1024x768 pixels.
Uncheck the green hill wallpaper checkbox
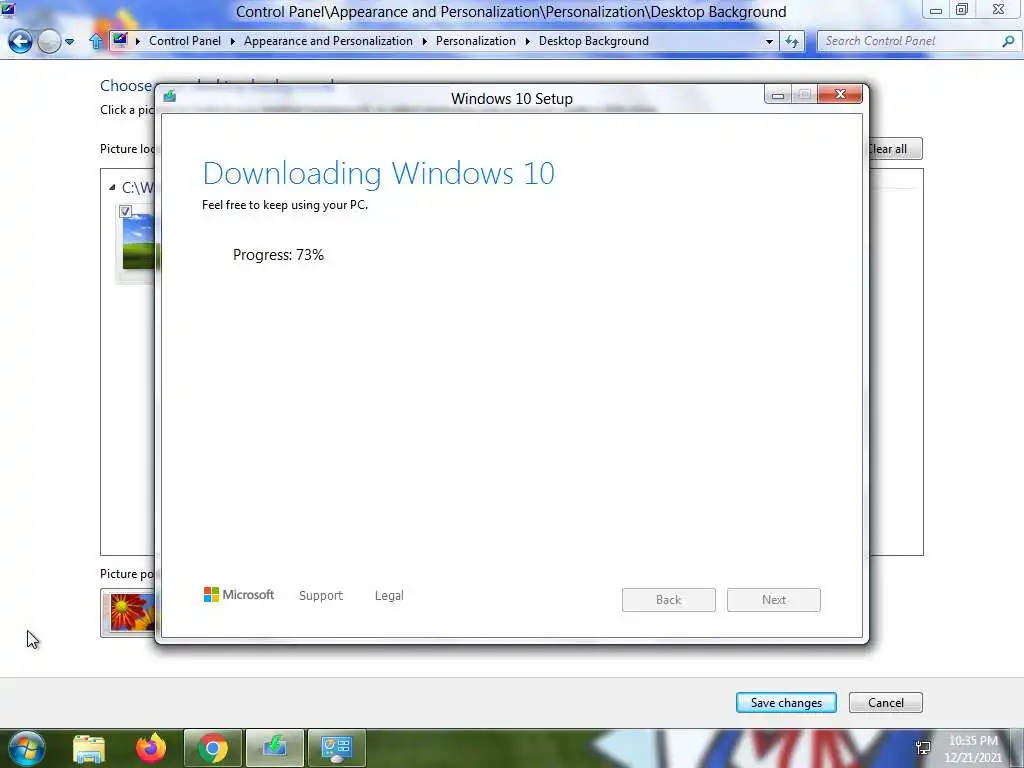(125, 211)
